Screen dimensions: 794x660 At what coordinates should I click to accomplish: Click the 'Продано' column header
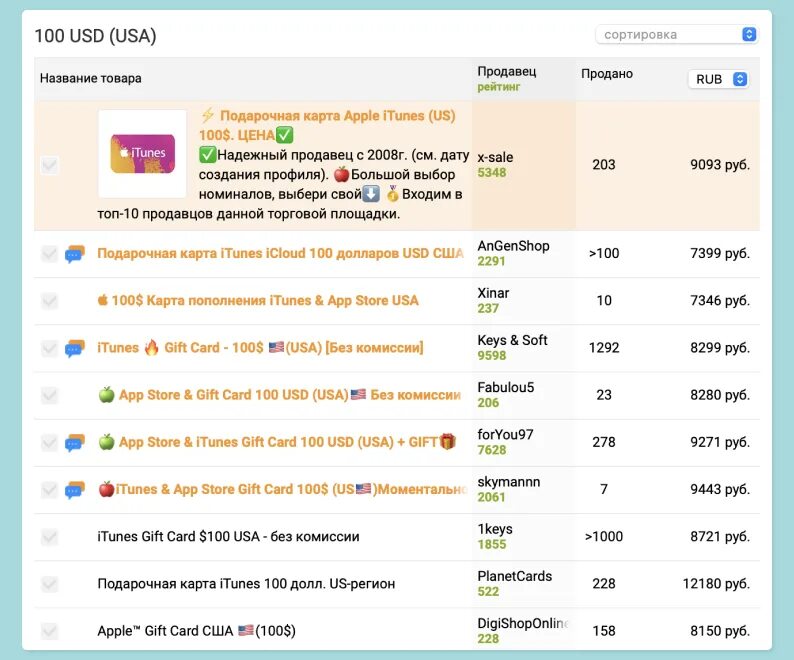click(607, 74)
